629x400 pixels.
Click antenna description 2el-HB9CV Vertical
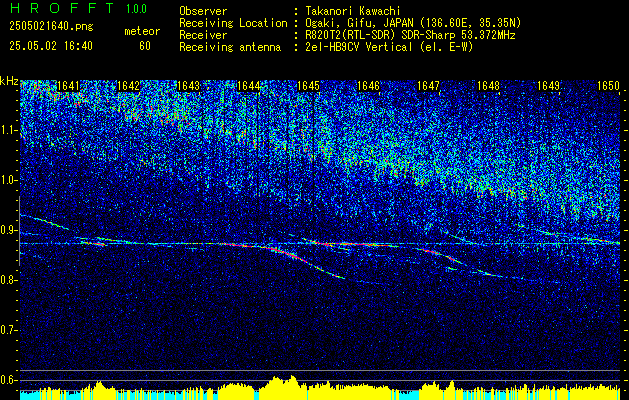pos(359,47)
